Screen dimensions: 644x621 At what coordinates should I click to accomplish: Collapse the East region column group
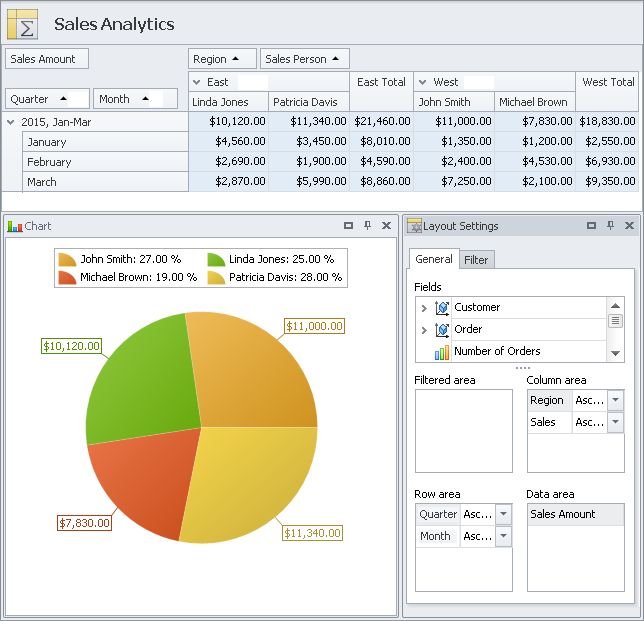coord(197,82)
